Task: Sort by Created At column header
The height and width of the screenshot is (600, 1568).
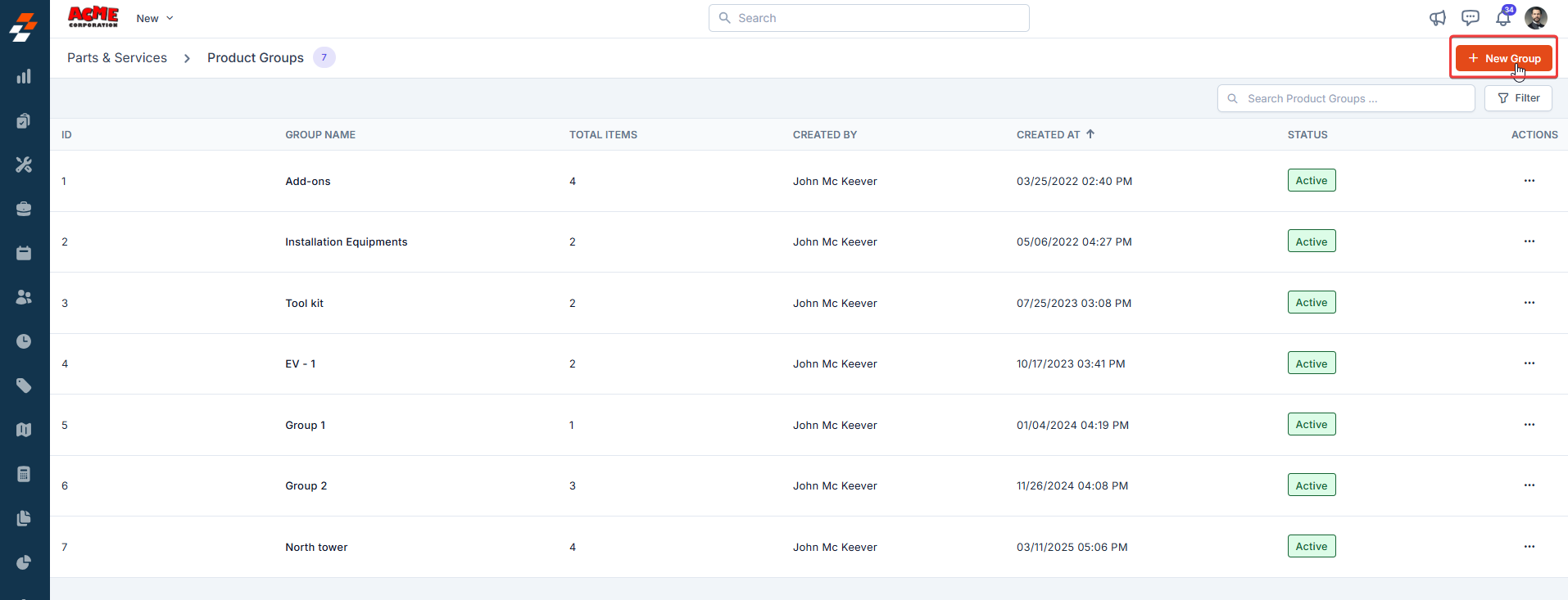Action: pos(1055,134)
